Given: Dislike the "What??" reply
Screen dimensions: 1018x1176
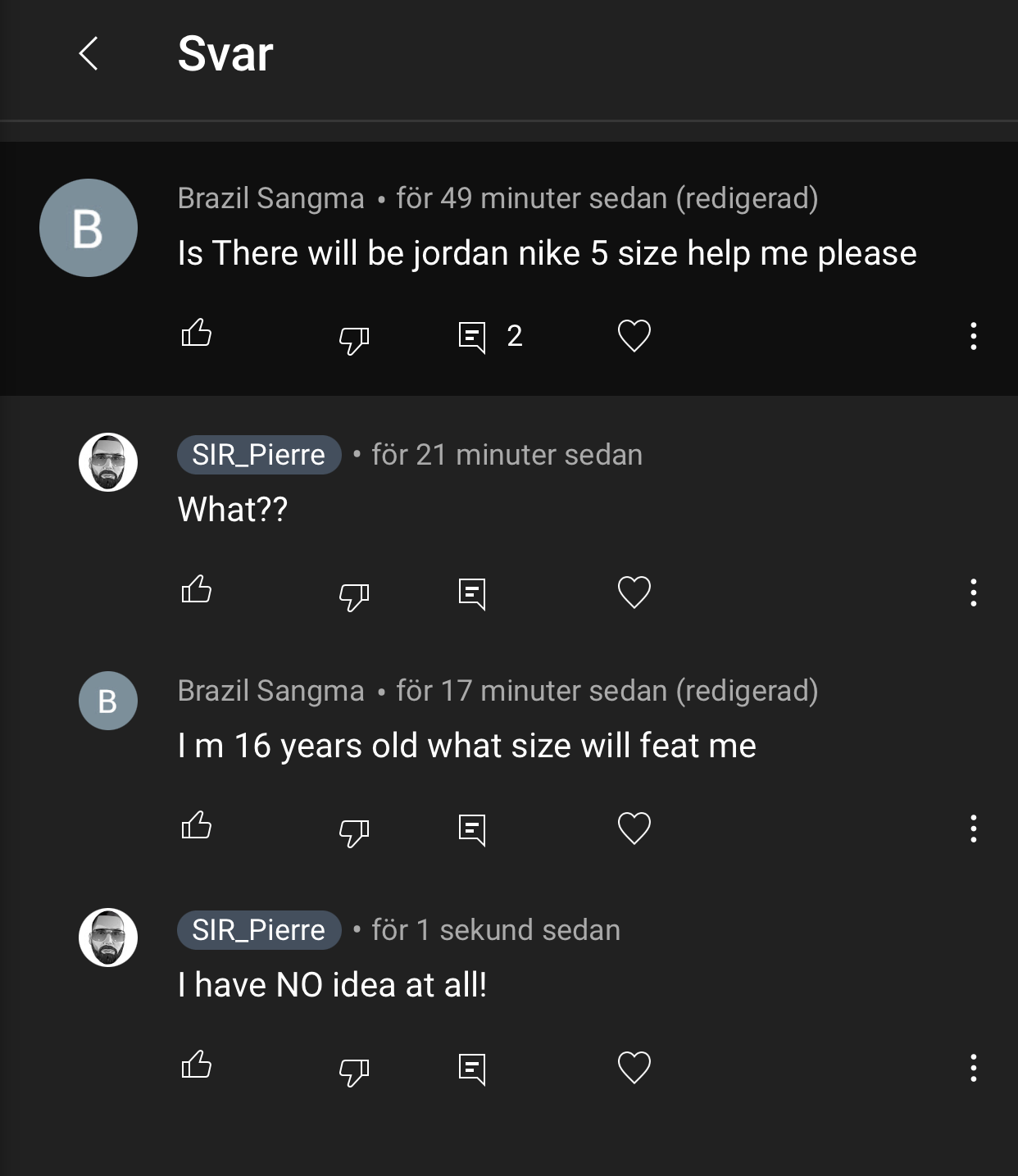Looking at the screenshot, I should (354, 595).
